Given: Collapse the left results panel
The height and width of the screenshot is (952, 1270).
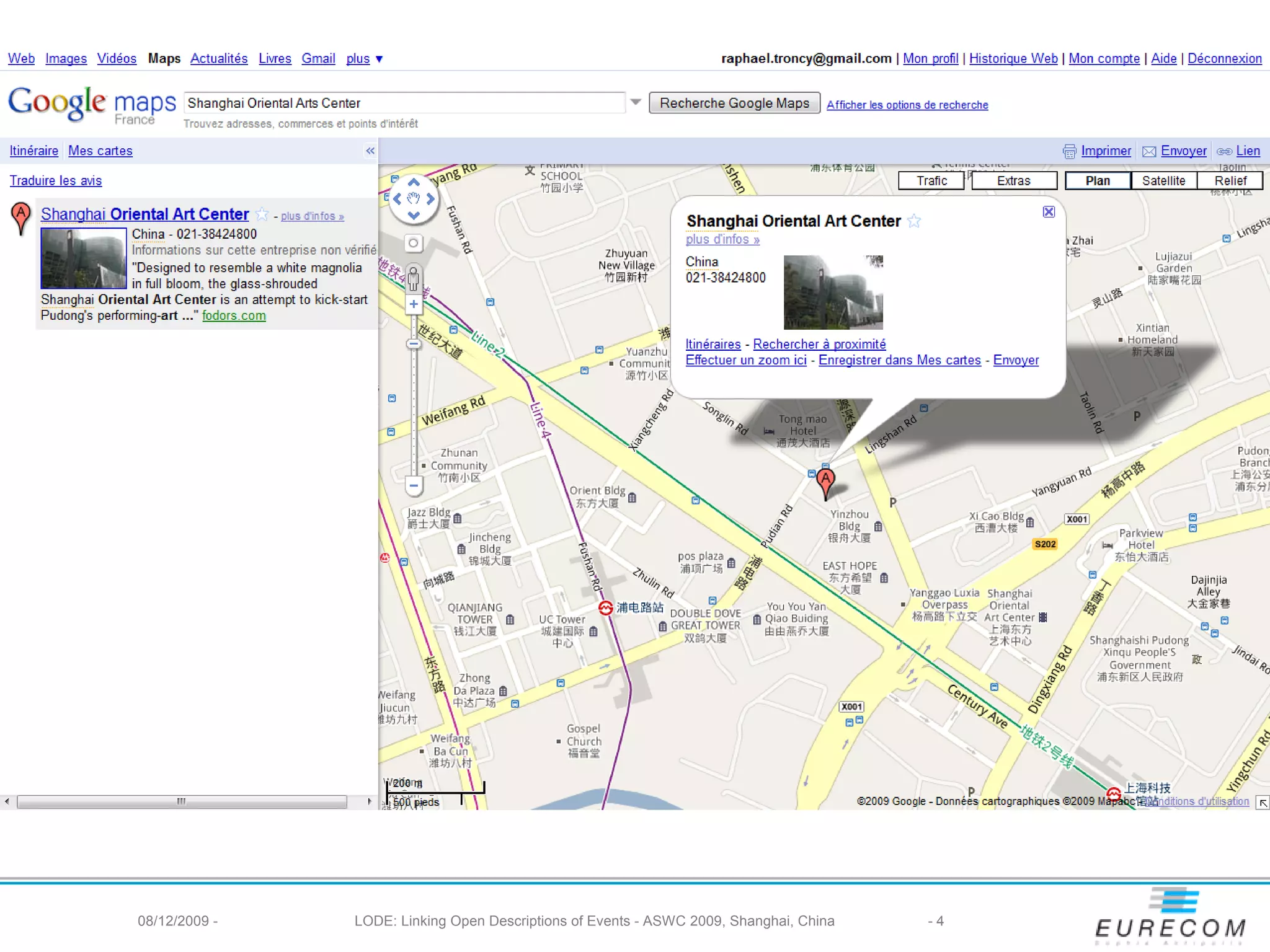Looking at the screenshot, I should [370, 151].
